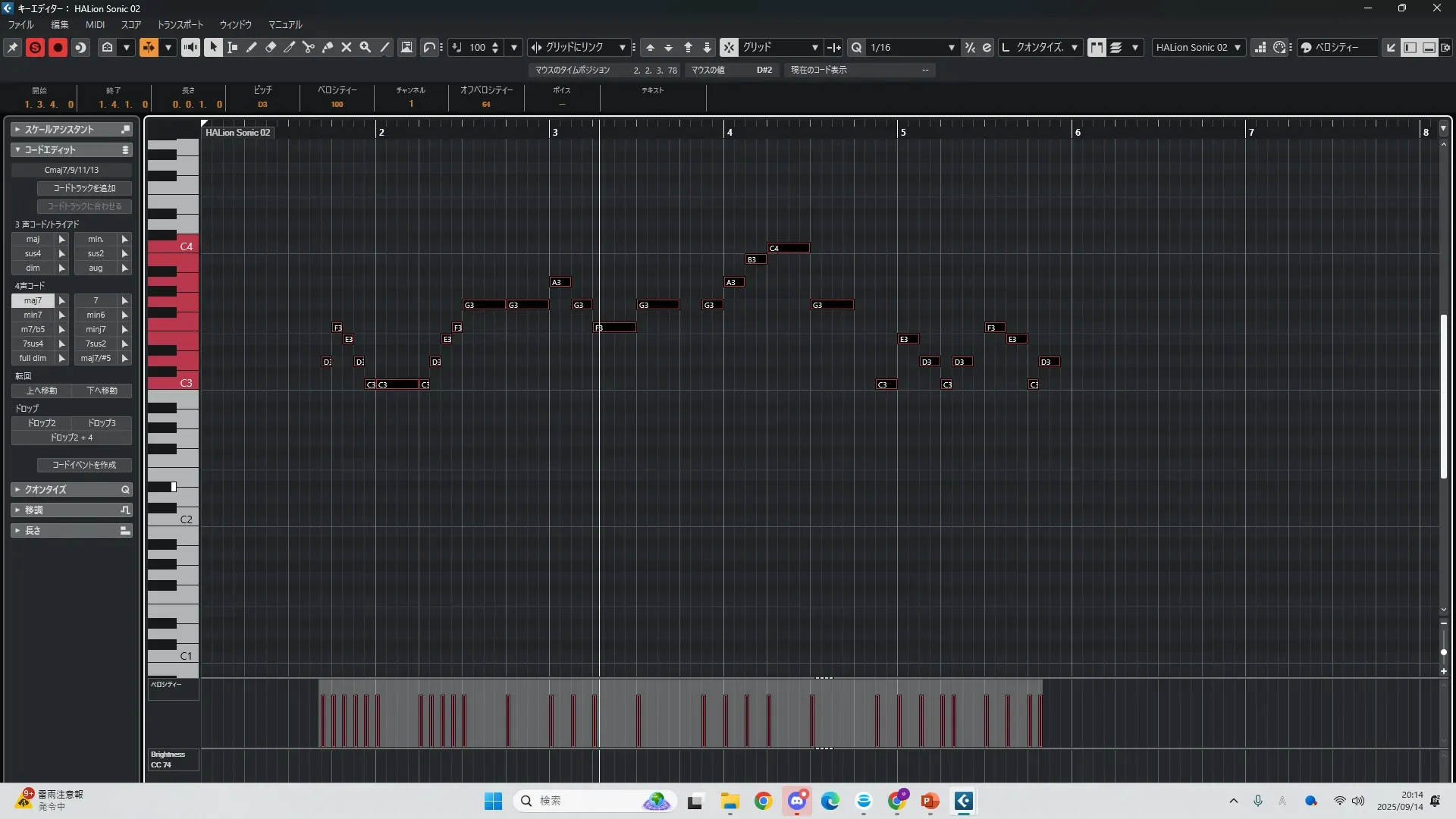The height and width of the screenshot is (819, 1456).
Task: Select the Erase tool
Action: pos(271,47)
